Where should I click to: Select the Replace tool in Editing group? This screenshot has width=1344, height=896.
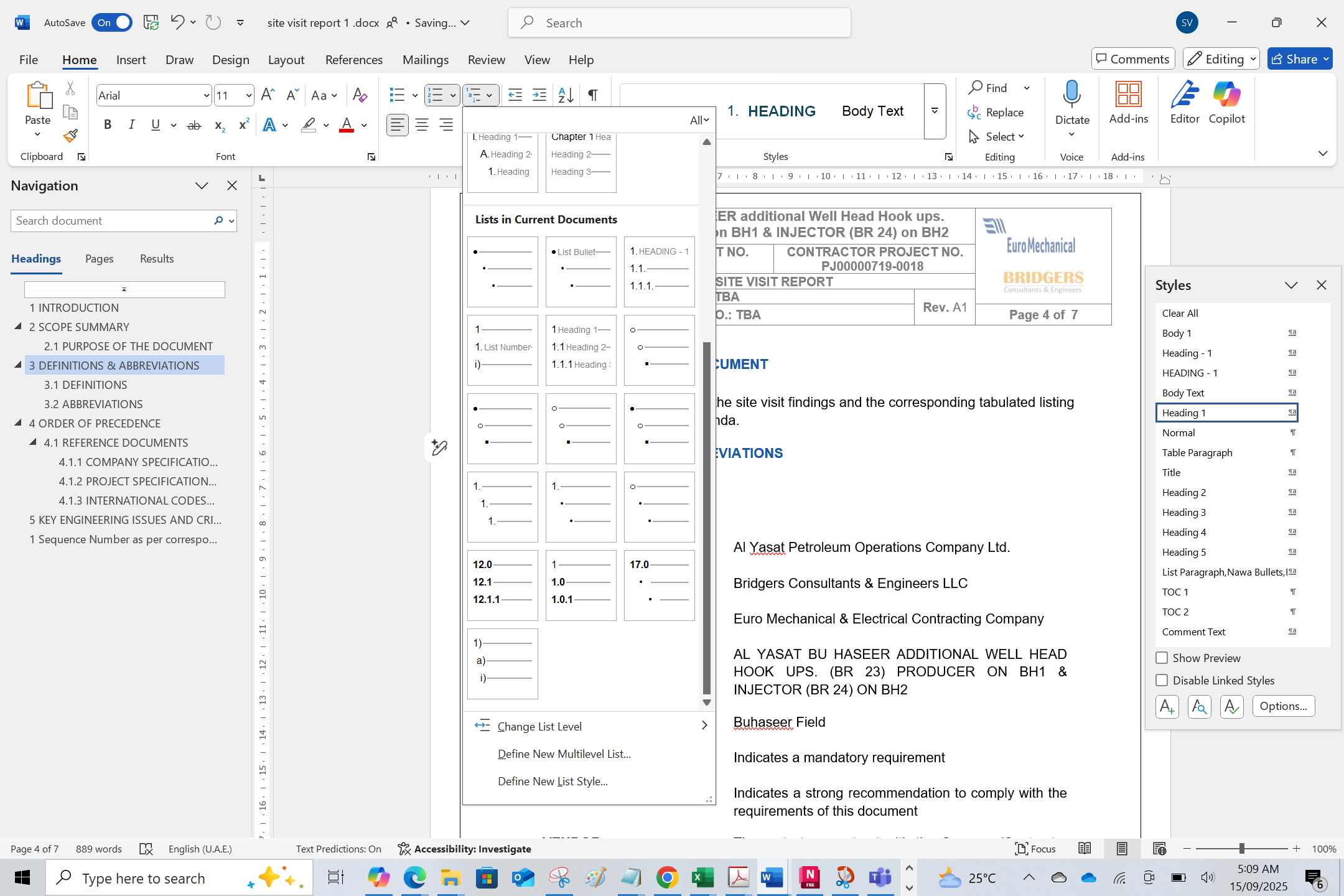[1003, 112]
